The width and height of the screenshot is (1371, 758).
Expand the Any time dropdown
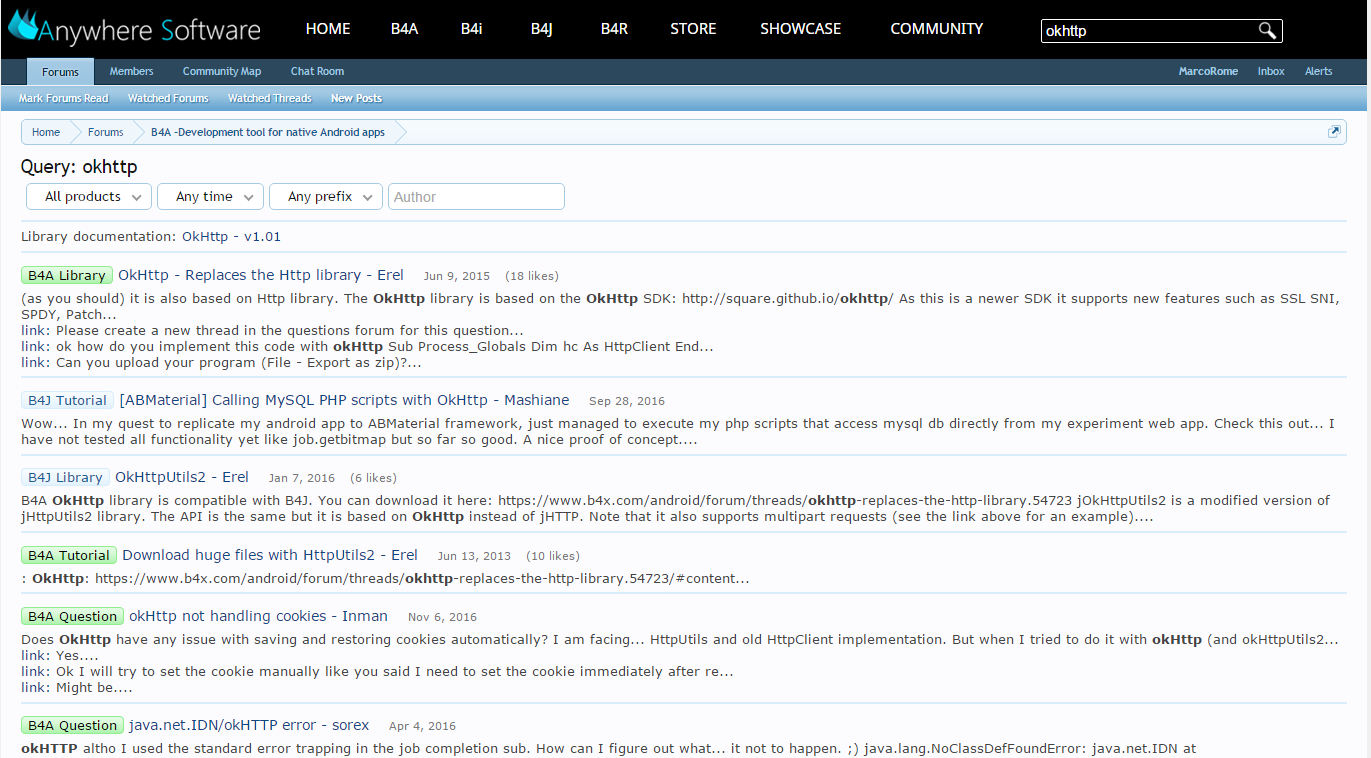coord(210,197)
